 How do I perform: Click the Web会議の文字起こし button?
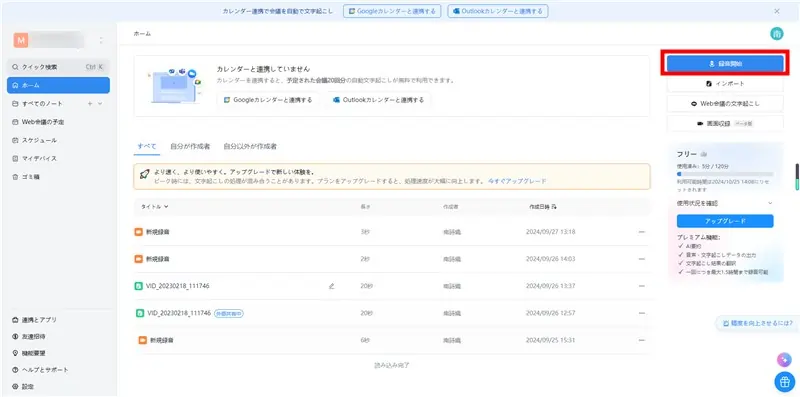[x=725, y=103]
